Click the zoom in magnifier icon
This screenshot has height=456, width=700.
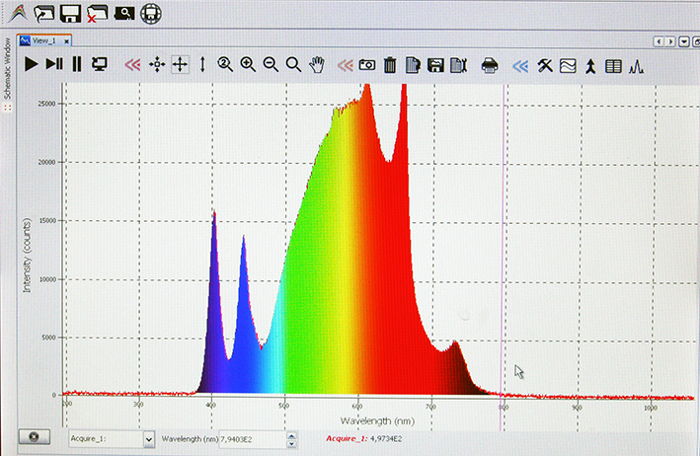click(247, 64)
